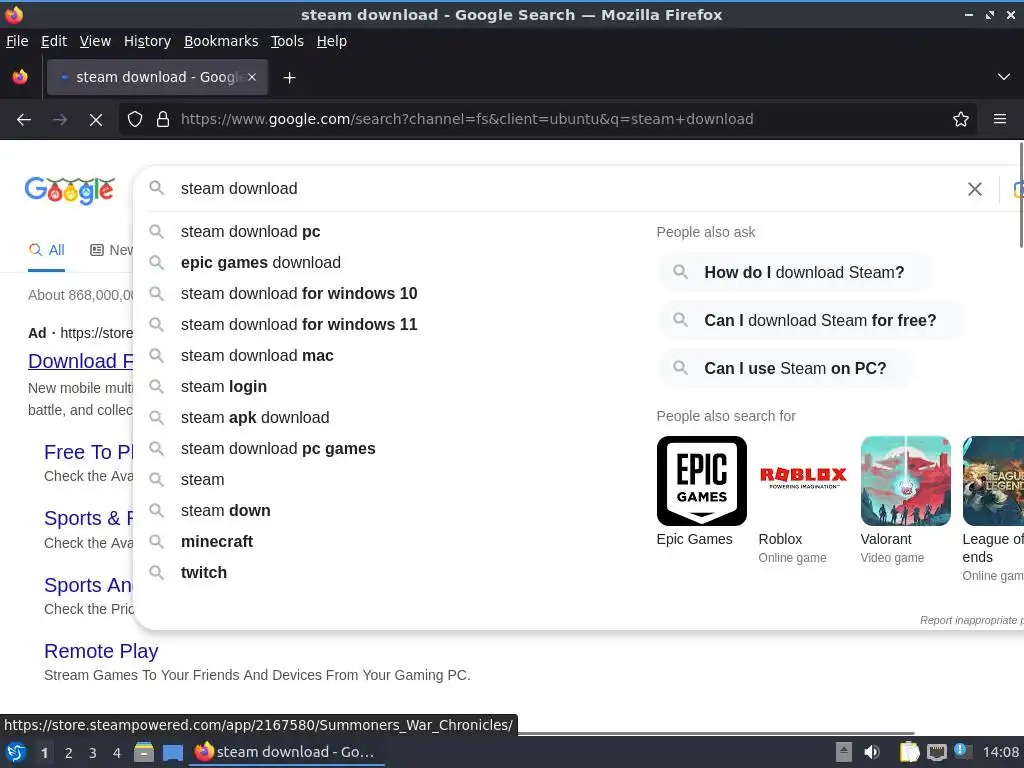Switch to workspace 2
The height and width of the screenshot is (768, 1024).
(69, 753)
